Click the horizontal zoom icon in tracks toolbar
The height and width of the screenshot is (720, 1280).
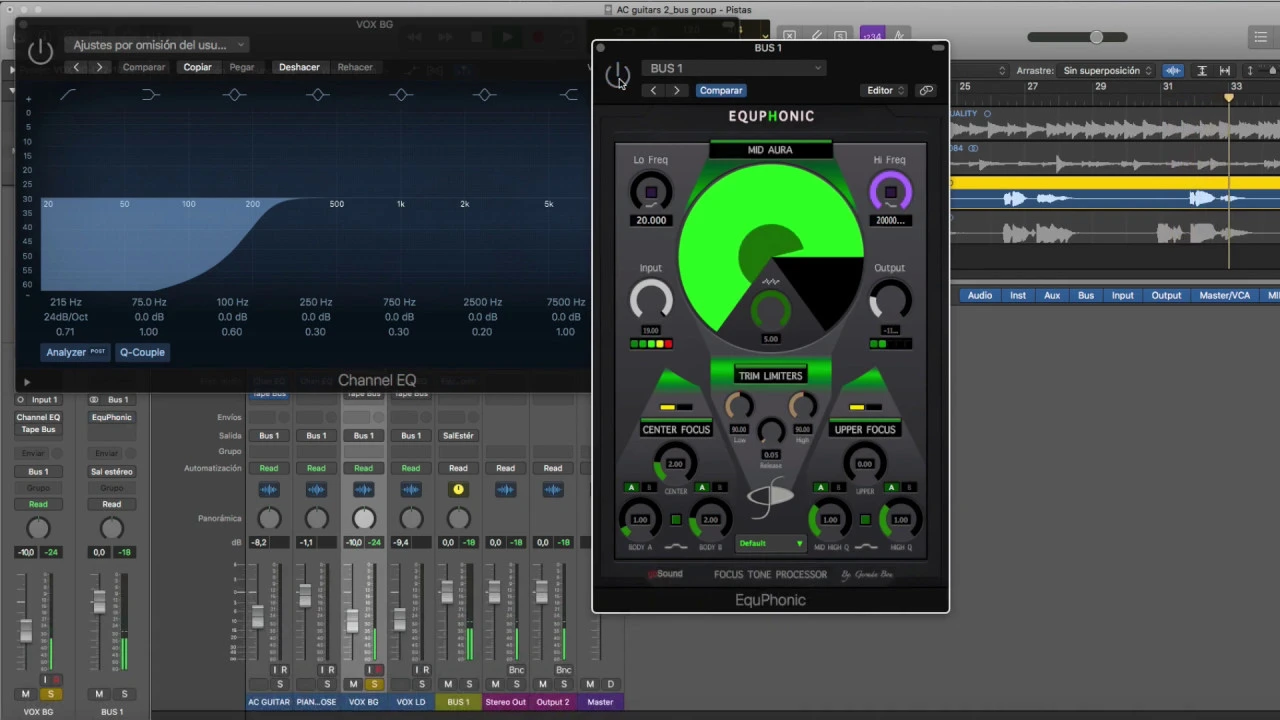1225,71
